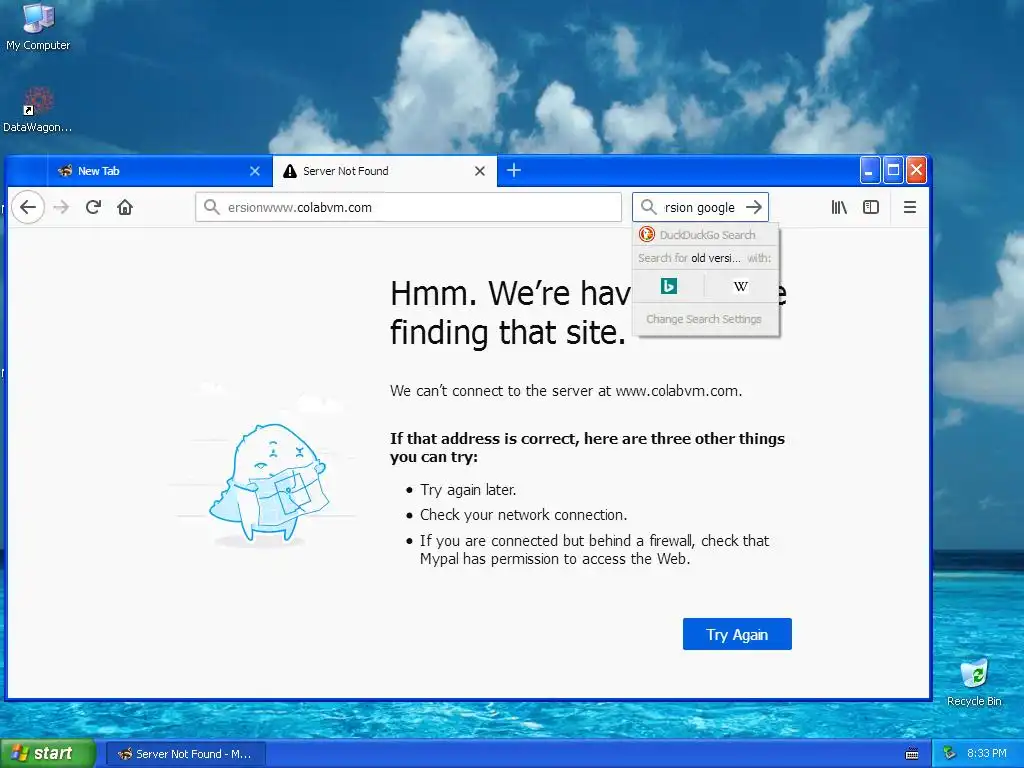
Task: Maximize the Mypal browser window
Action: 893,170
